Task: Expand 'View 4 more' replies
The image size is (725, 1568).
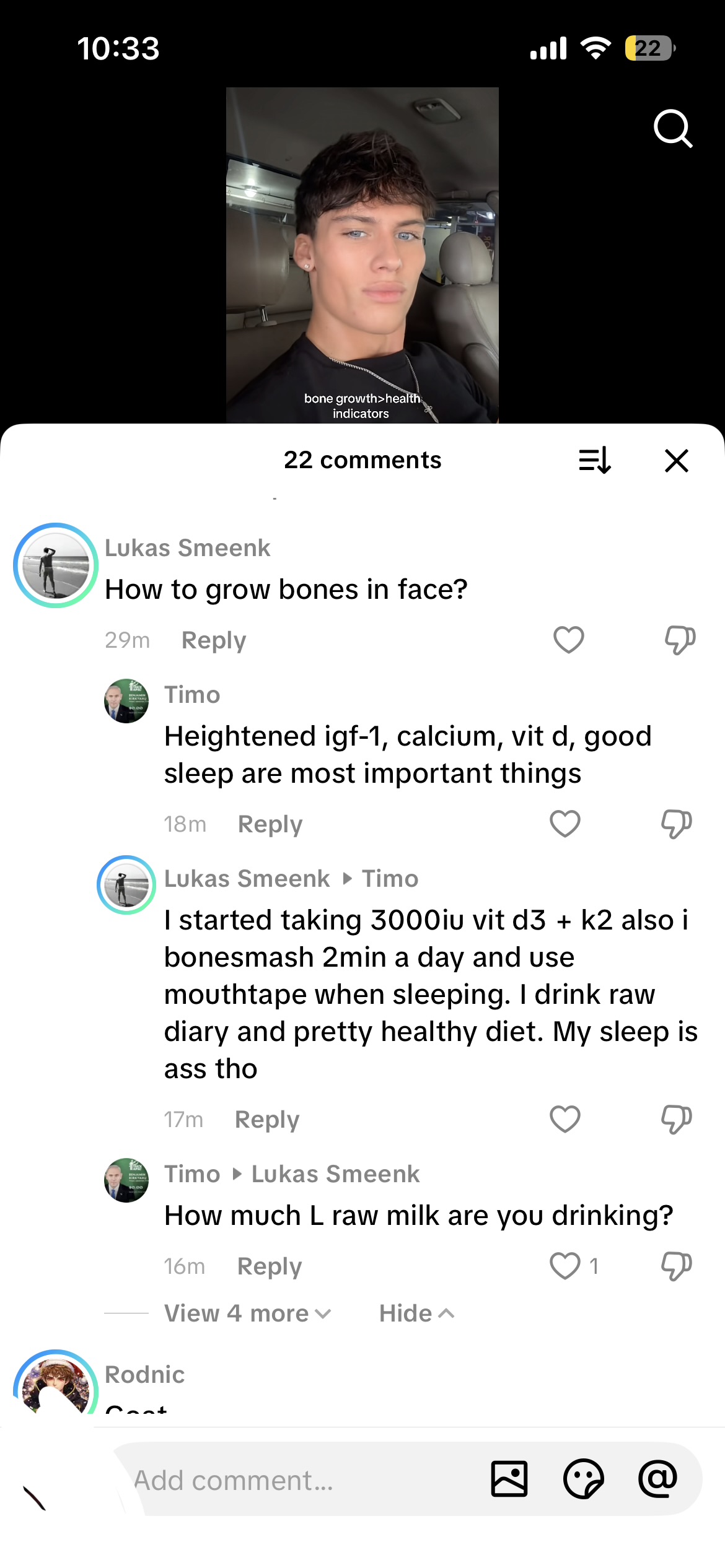Action: 247,1313
